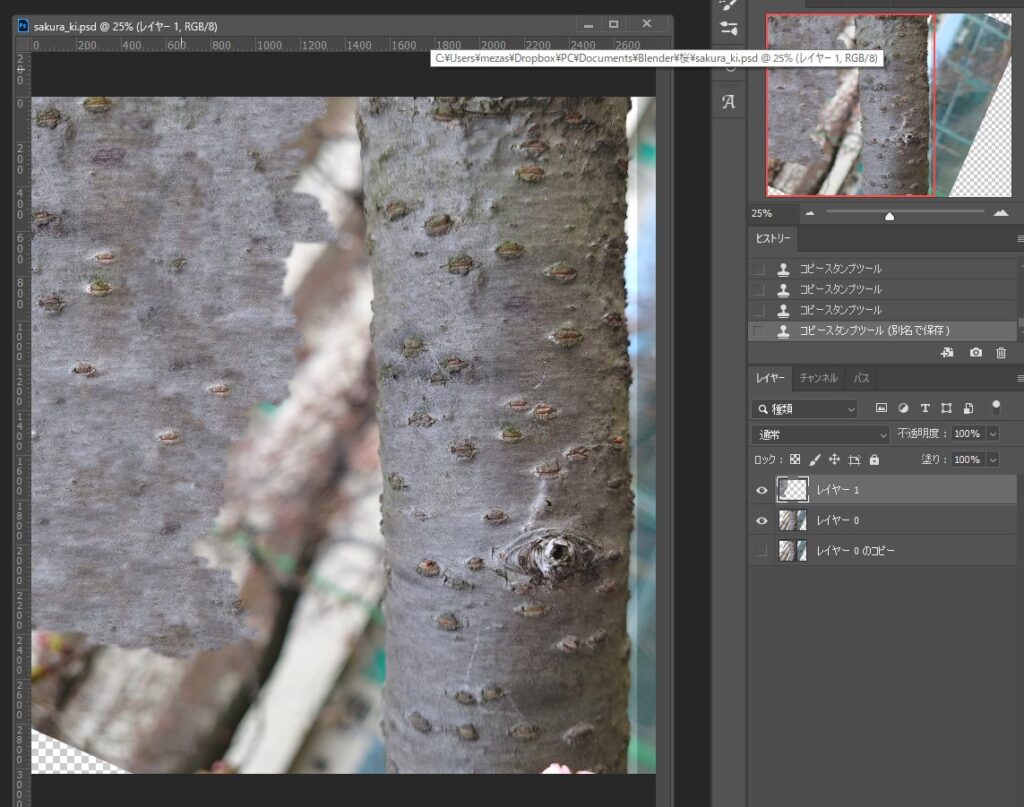Hide レイヤー 0 using its eye icon
1024x807 pixels.
[x=762, y=520]
